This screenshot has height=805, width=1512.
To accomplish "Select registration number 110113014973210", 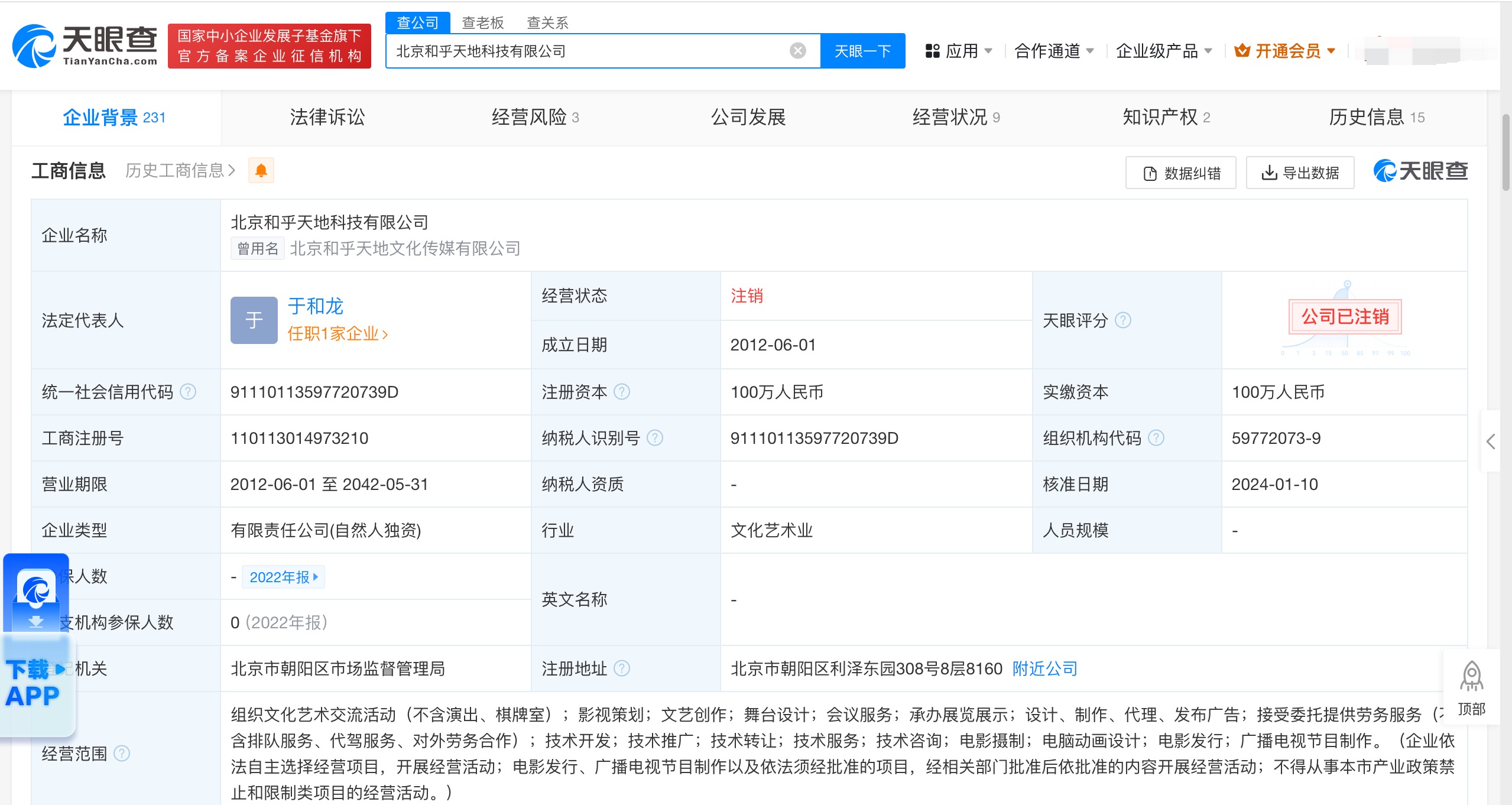I will tap(299, 438).
